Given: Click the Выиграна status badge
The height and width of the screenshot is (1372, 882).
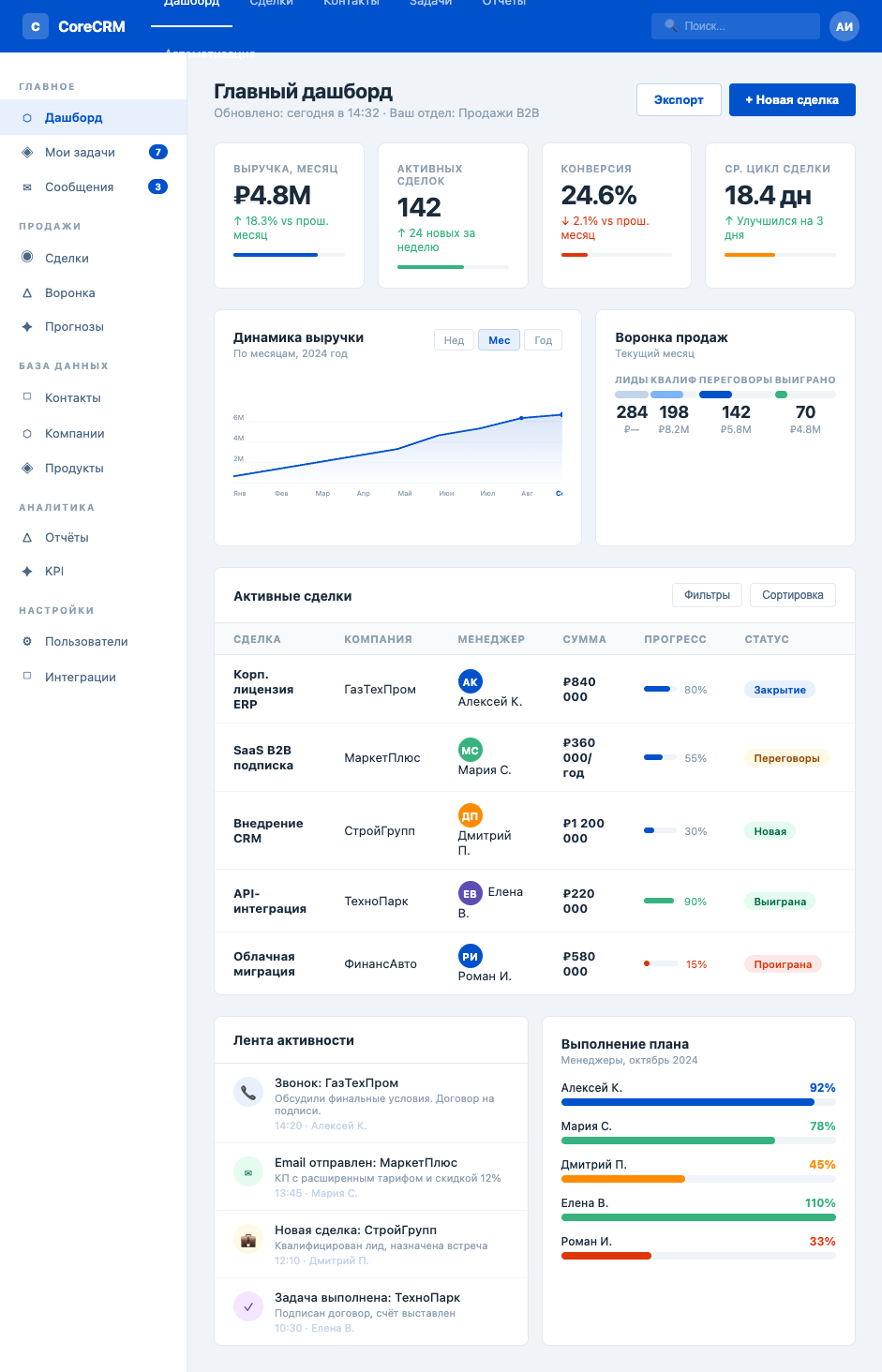Looking at the screenshot, I should [780, 902].
